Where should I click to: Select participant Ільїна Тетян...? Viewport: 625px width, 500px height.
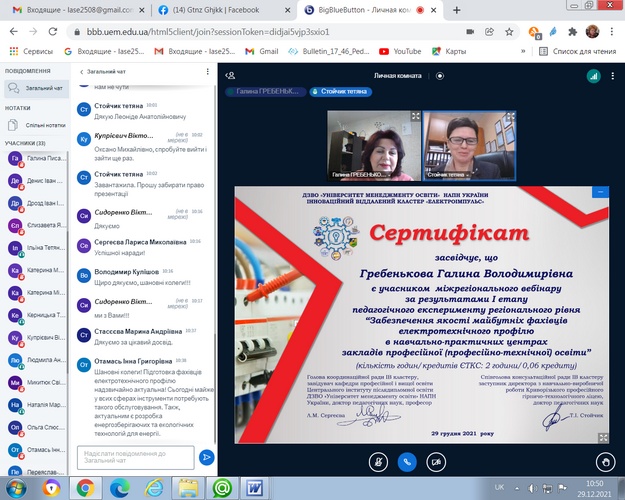(x=37, y=248)
